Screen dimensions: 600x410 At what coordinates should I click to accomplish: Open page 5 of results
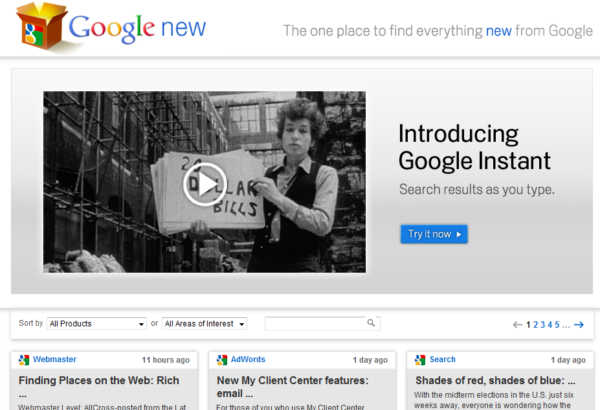pyautogui.click(x=557, y=325)
